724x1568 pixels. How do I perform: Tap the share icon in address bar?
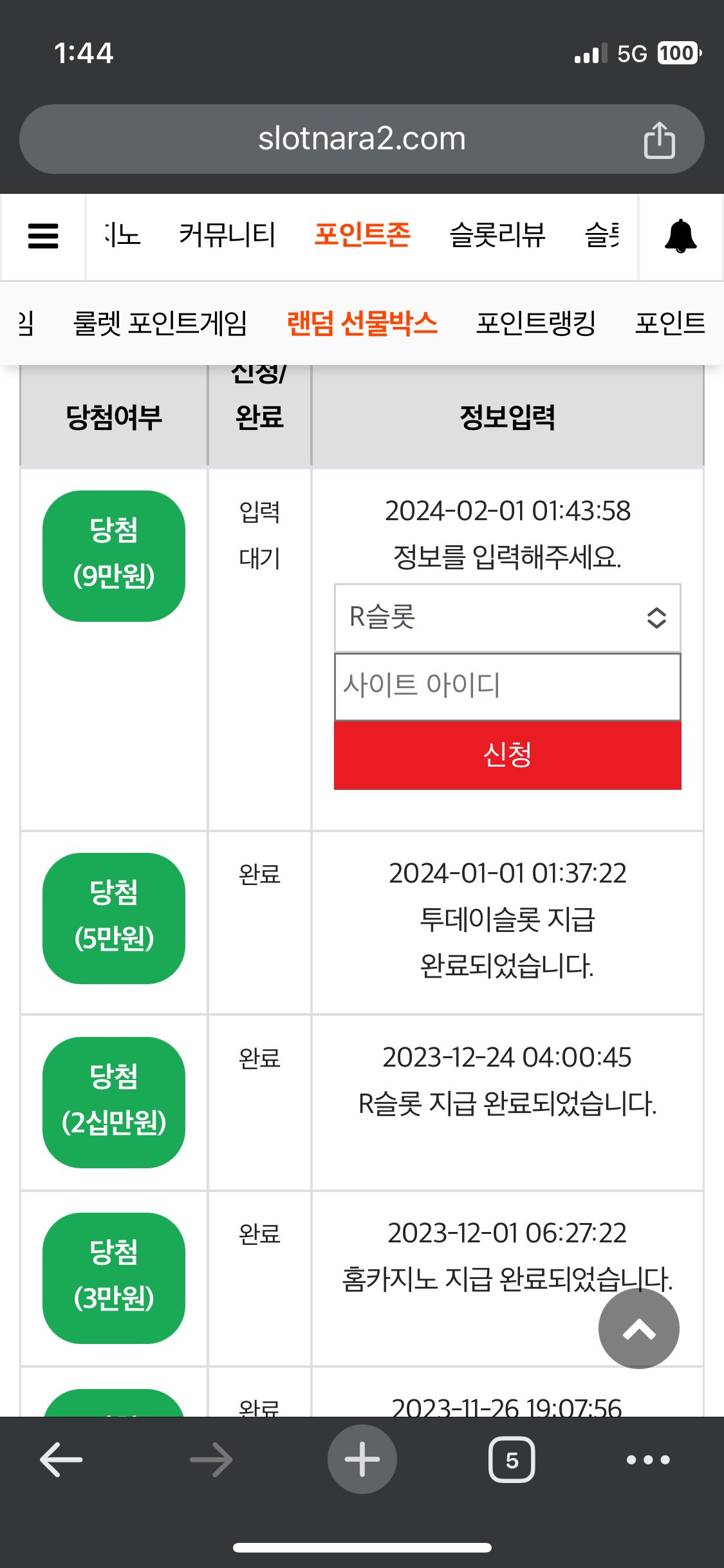click(659, 140)
